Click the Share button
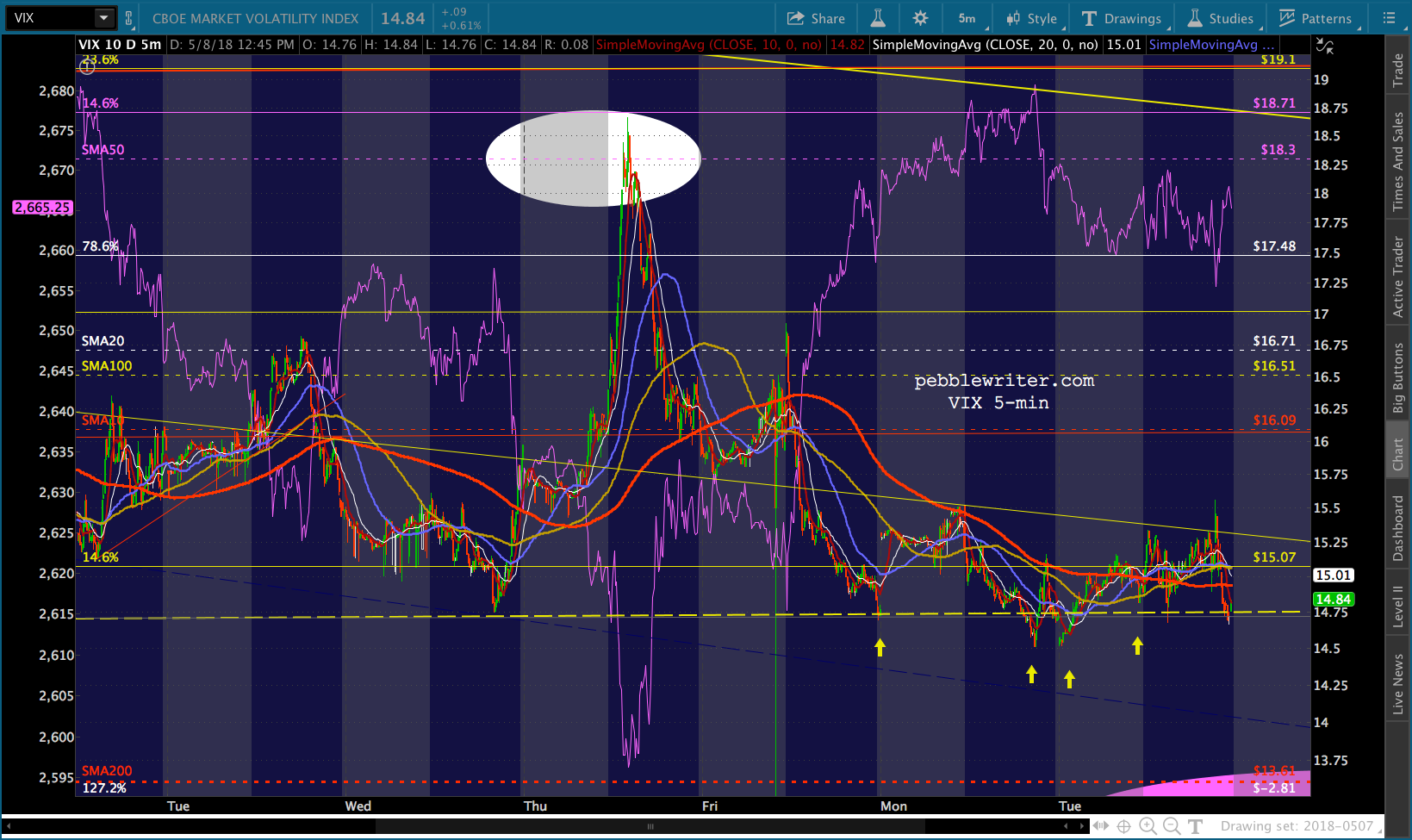The height and width of the screenshot is (840, 1412). [816, 18]
